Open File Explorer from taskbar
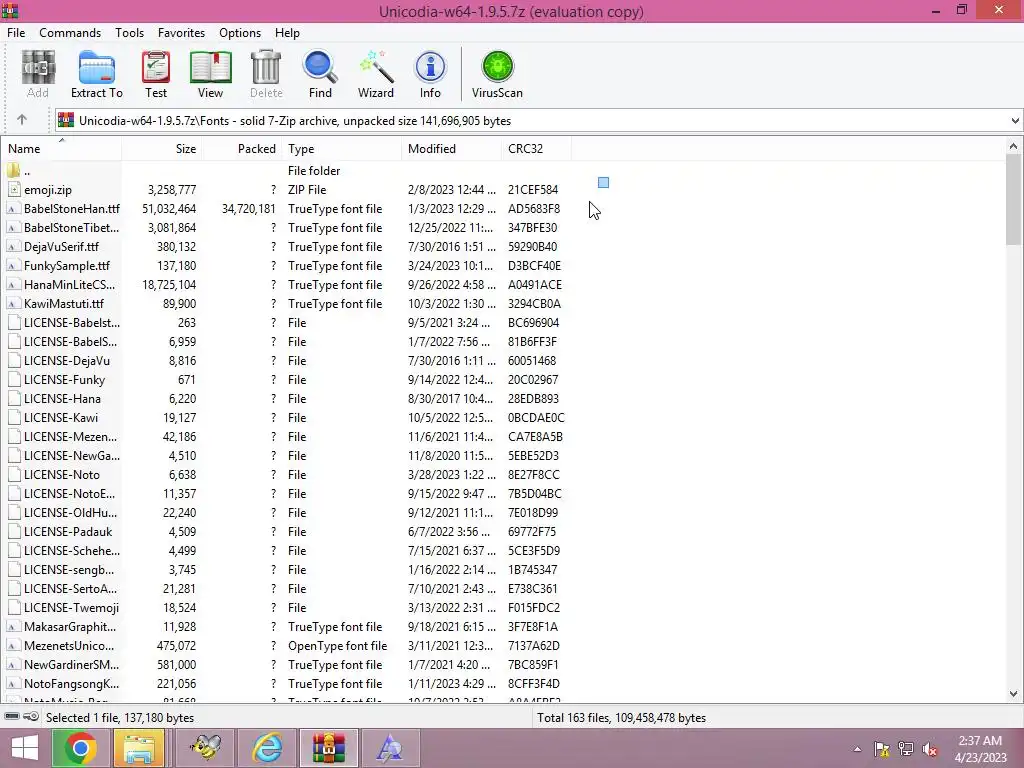Viewport: 1024px width, 768px height. (x=139, y=748)
